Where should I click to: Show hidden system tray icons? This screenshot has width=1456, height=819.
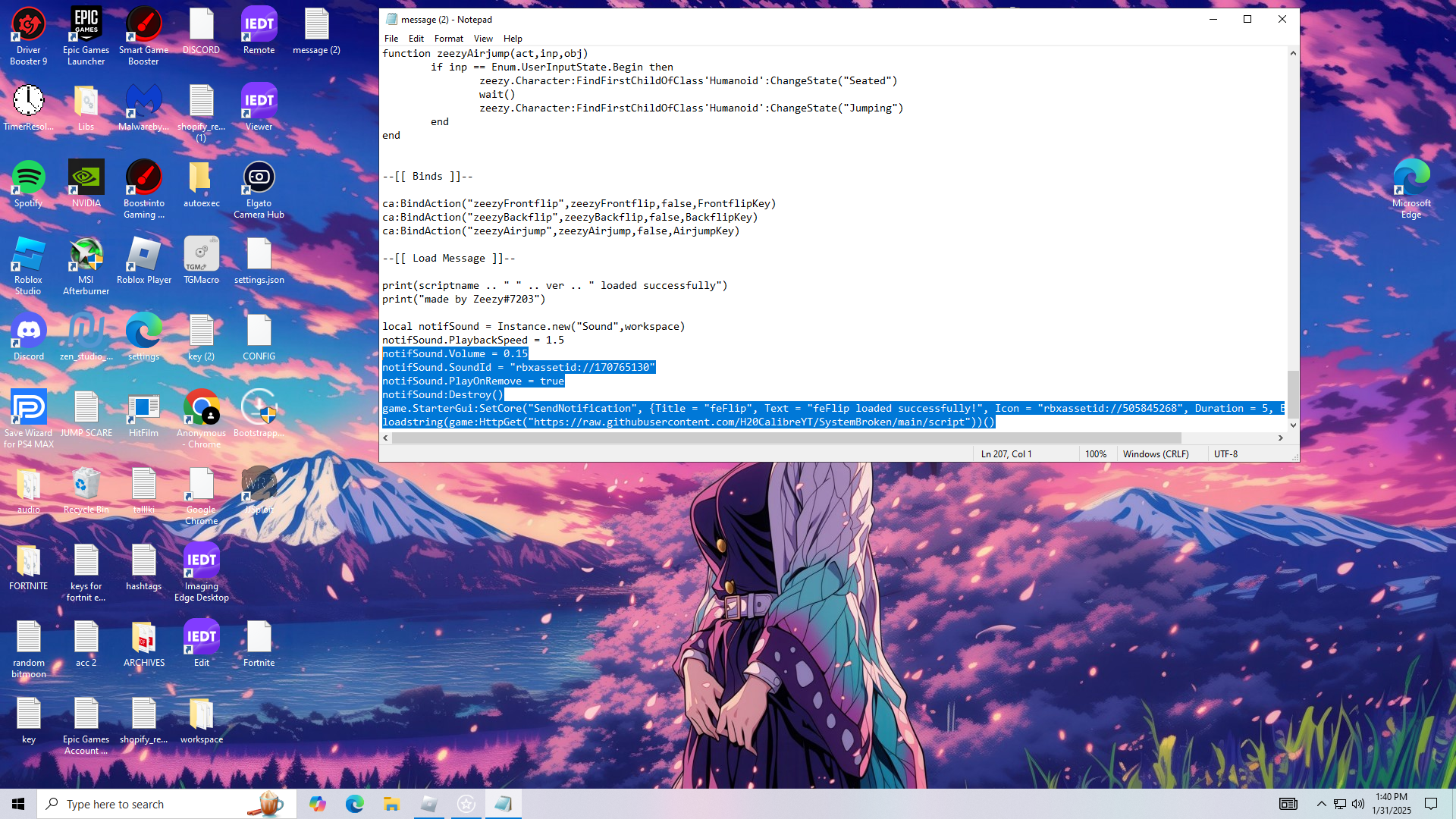coord(1322,804)
